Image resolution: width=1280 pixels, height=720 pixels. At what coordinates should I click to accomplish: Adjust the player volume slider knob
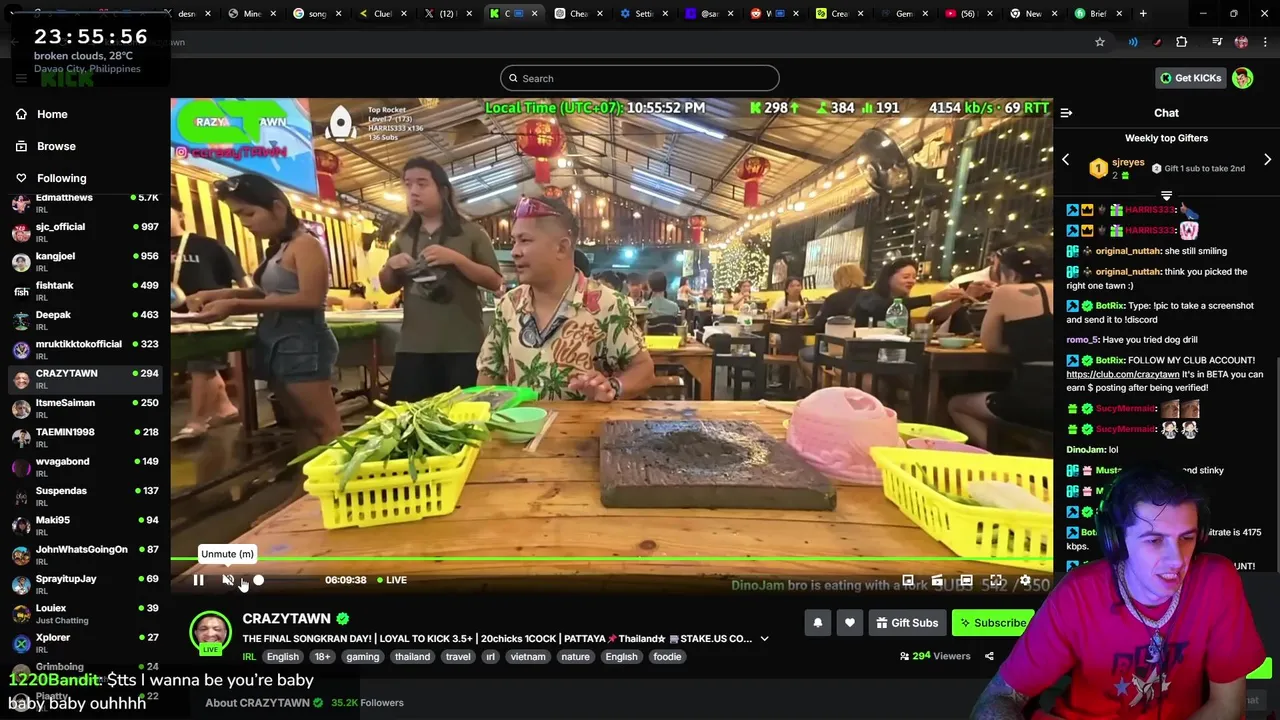coord(258,580)
